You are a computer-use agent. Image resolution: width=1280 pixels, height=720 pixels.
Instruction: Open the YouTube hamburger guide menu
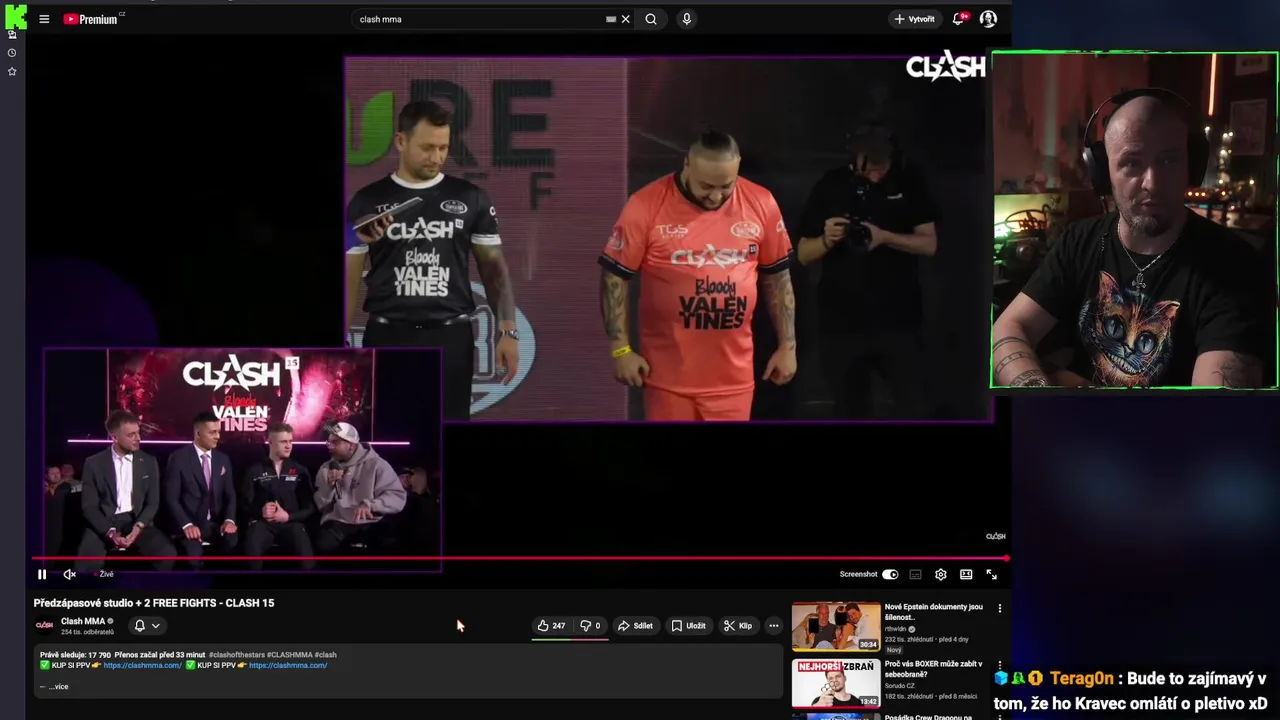44,19
